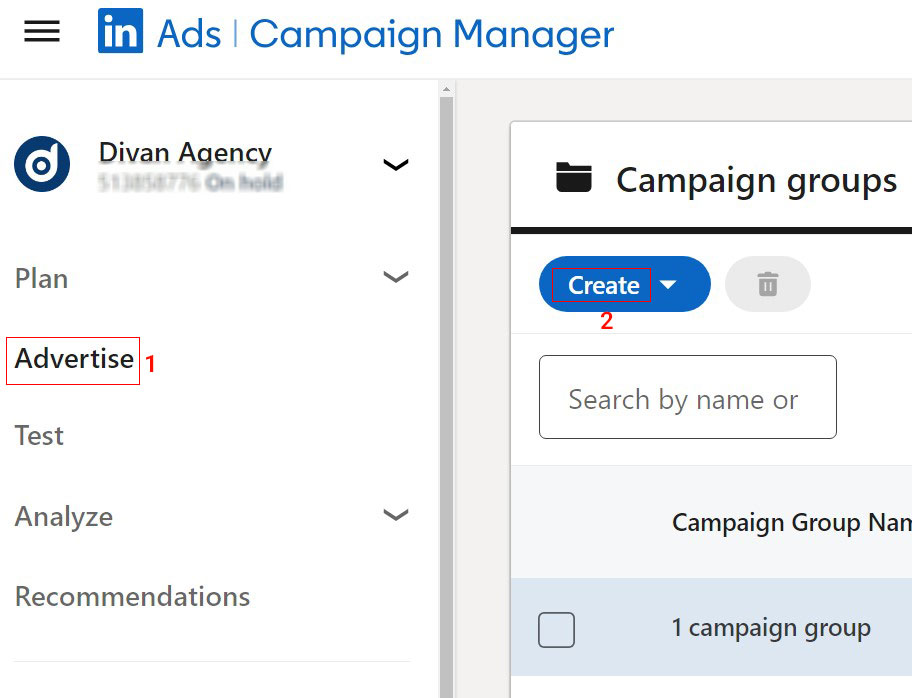
Task: Expand the Divan Agency account switcher
Action: coord(396,165)
